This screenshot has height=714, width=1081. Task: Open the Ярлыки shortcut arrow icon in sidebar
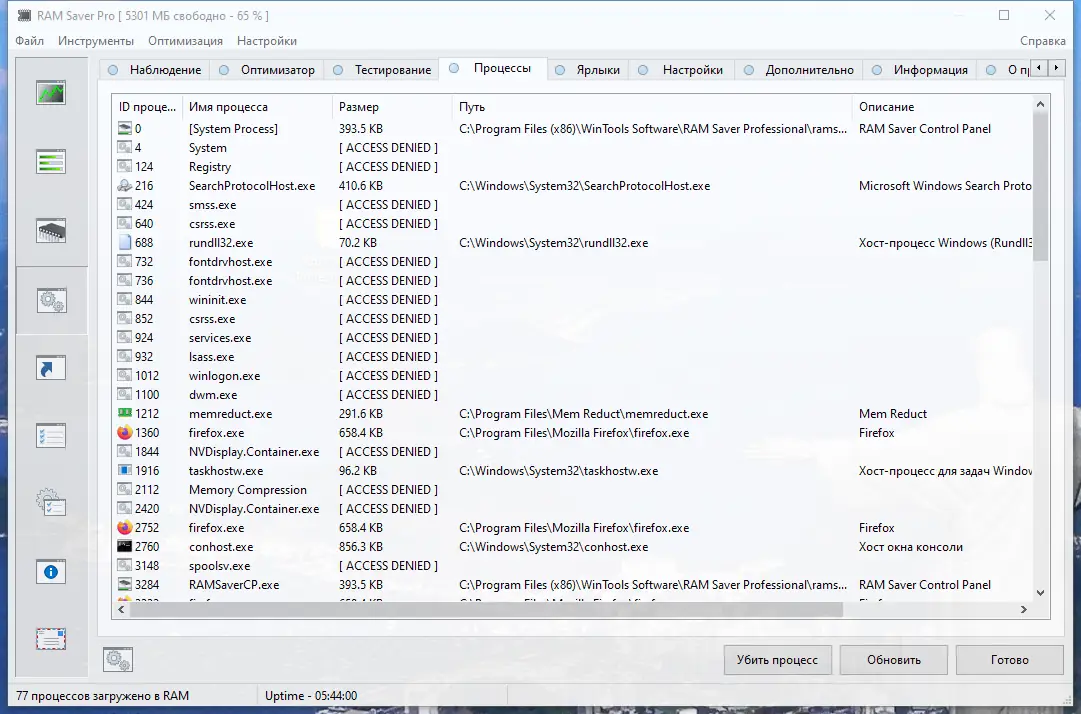51,367
